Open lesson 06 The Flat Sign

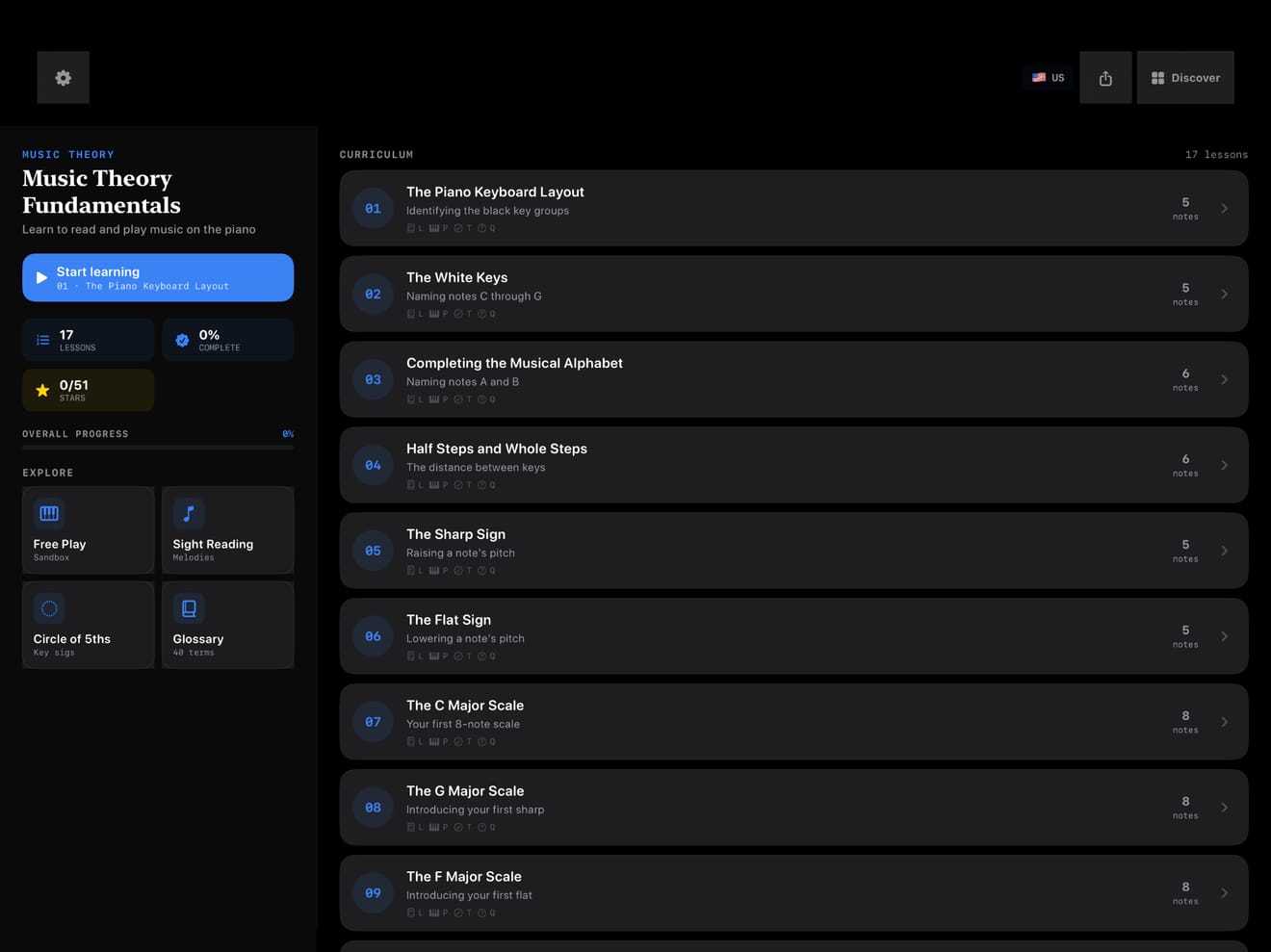793,636
